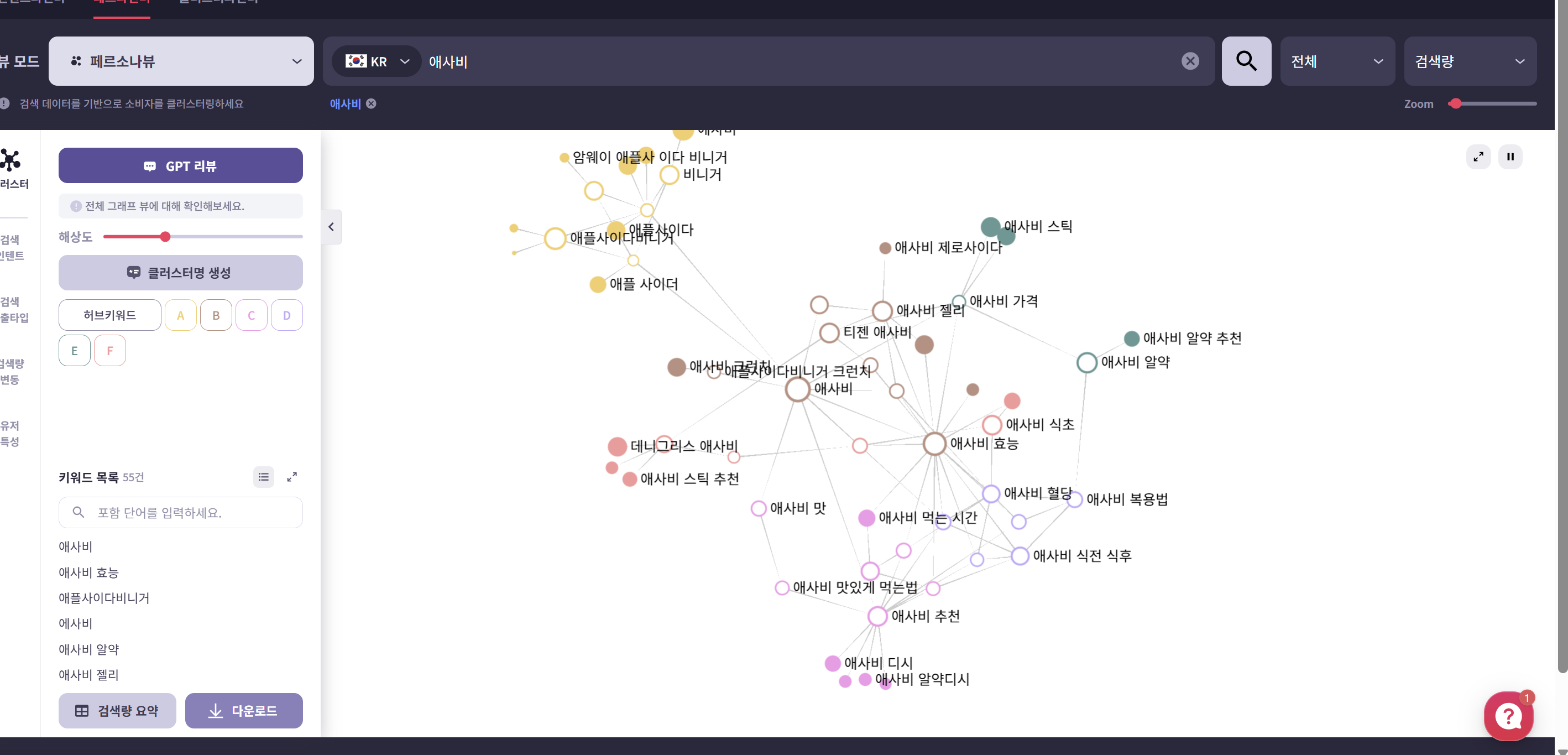Click the 다운로드 button
The width and height of the screenshot is (1568, 755).
pyautogui.click(x=243, y=711)
